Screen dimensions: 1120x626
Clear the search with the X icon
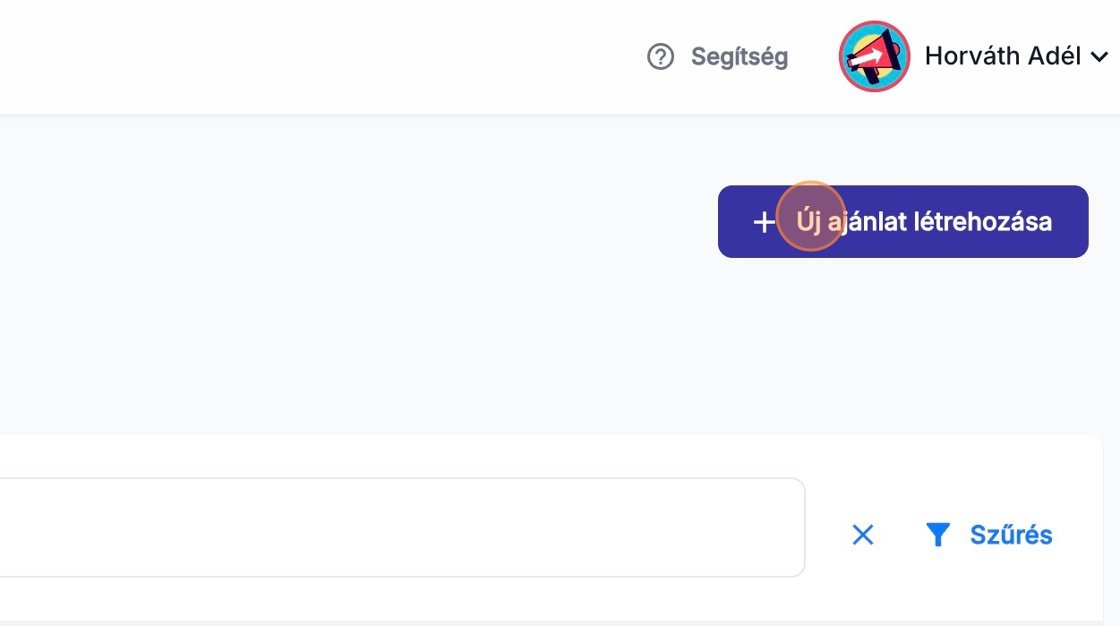(862, 535)
